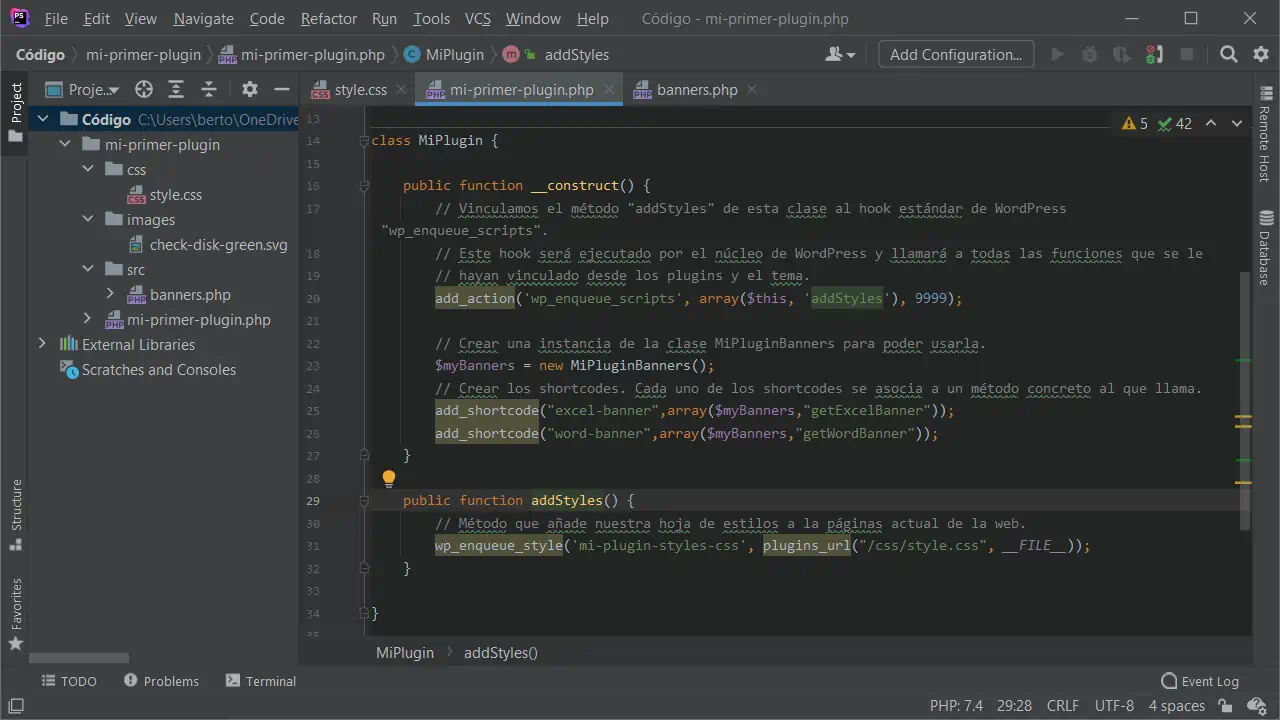Image resolution: width=1280 pixels, height=720 pixels.
Task: Select Scratches and Consoles in tree
Action: click(x=148, y=369)
